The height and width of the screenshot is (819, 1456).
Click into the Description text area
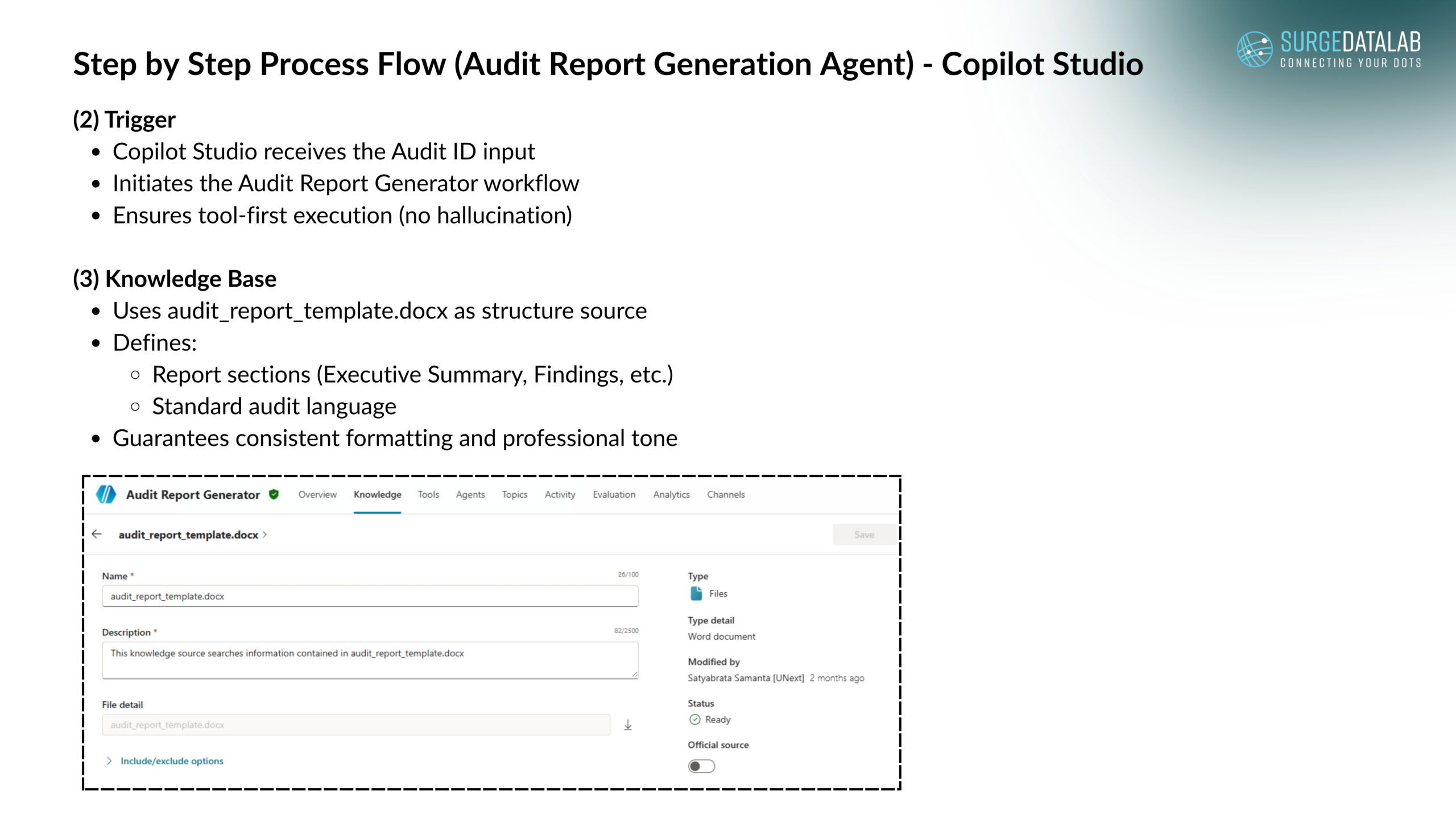click(370, 660)
